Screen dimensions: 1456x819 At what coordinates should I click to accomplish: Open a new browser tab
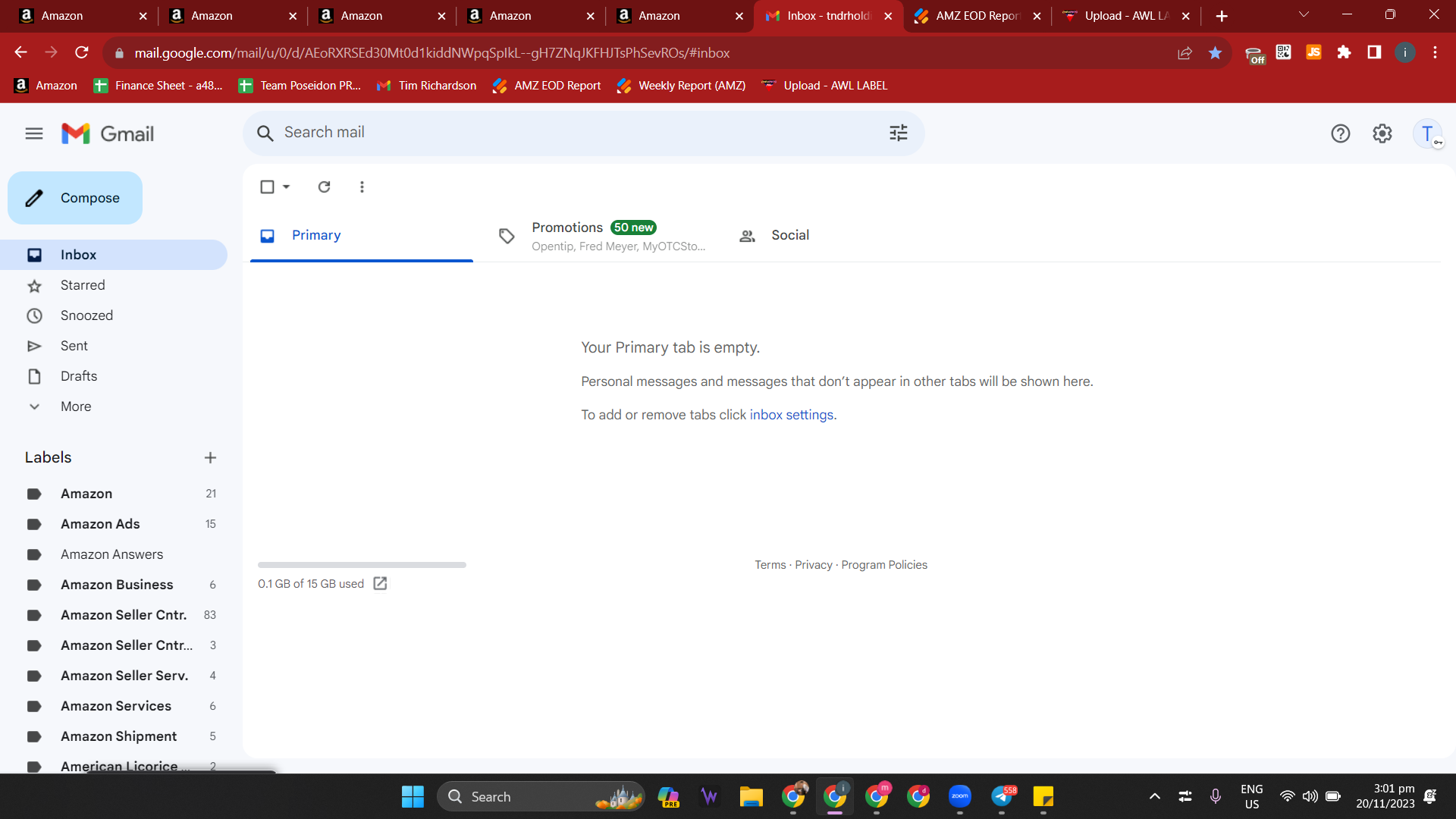tap(1222, 16)
